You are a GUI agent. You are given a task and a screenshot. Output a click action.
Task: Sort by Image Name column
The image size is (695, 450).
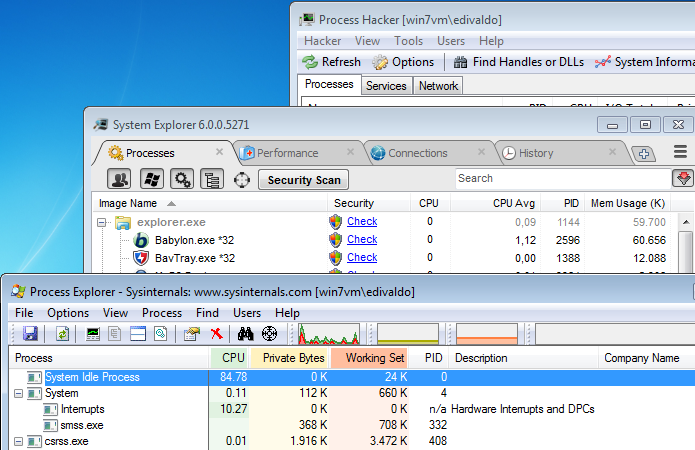click(x=210, y=203)
